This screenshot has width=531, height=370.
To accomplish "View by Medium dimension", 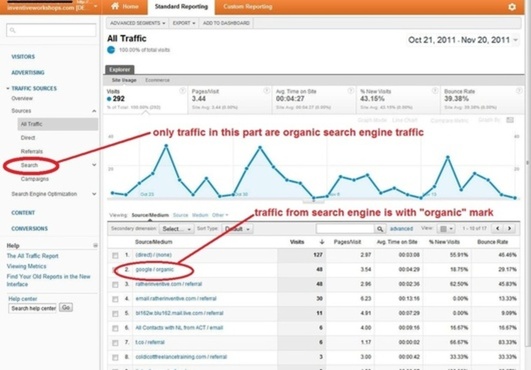I will tap(200, 215).
